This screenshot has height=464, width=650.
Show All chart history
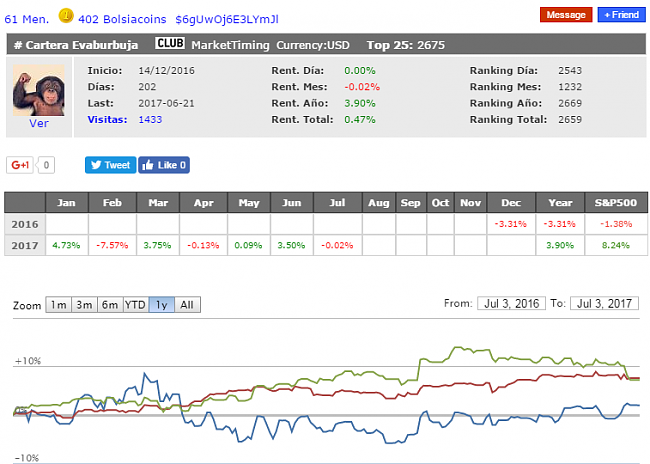[187, 305]
